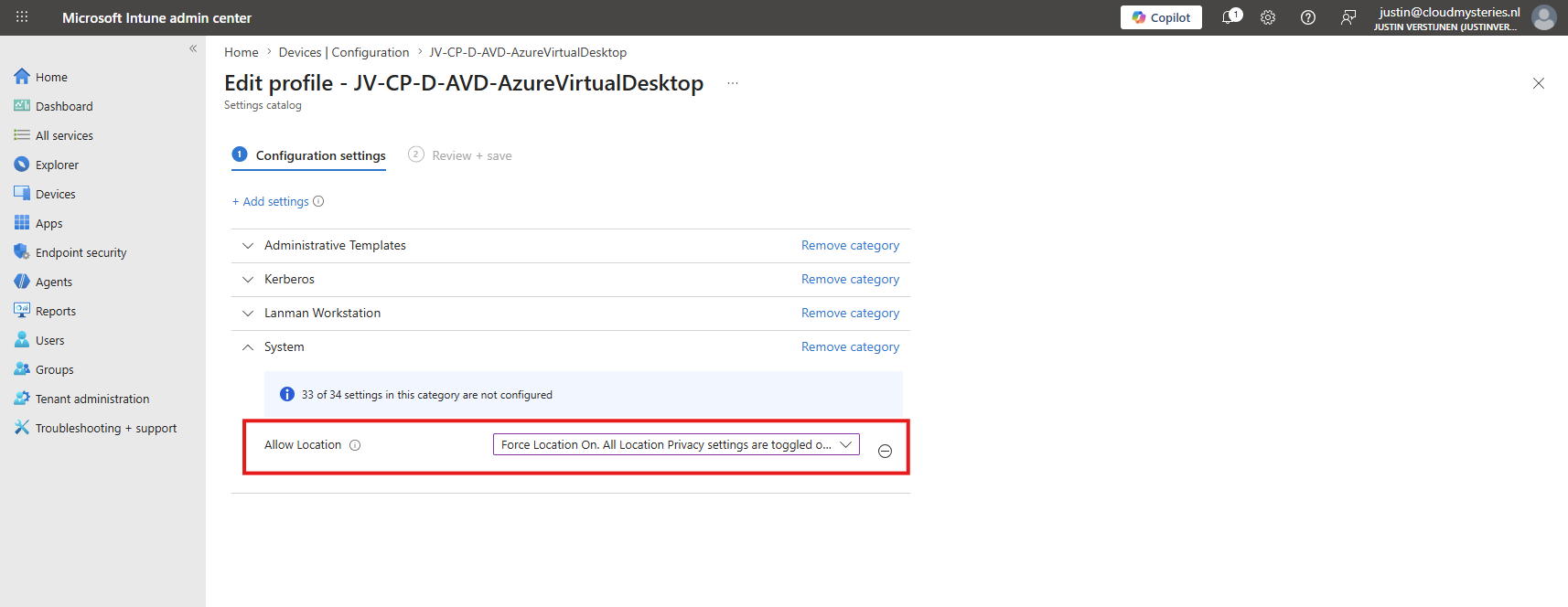Open portal settings gear icon
The height and width of the screenshot is (607, 1568).
pyautogui.click(x=1268, y=17)
